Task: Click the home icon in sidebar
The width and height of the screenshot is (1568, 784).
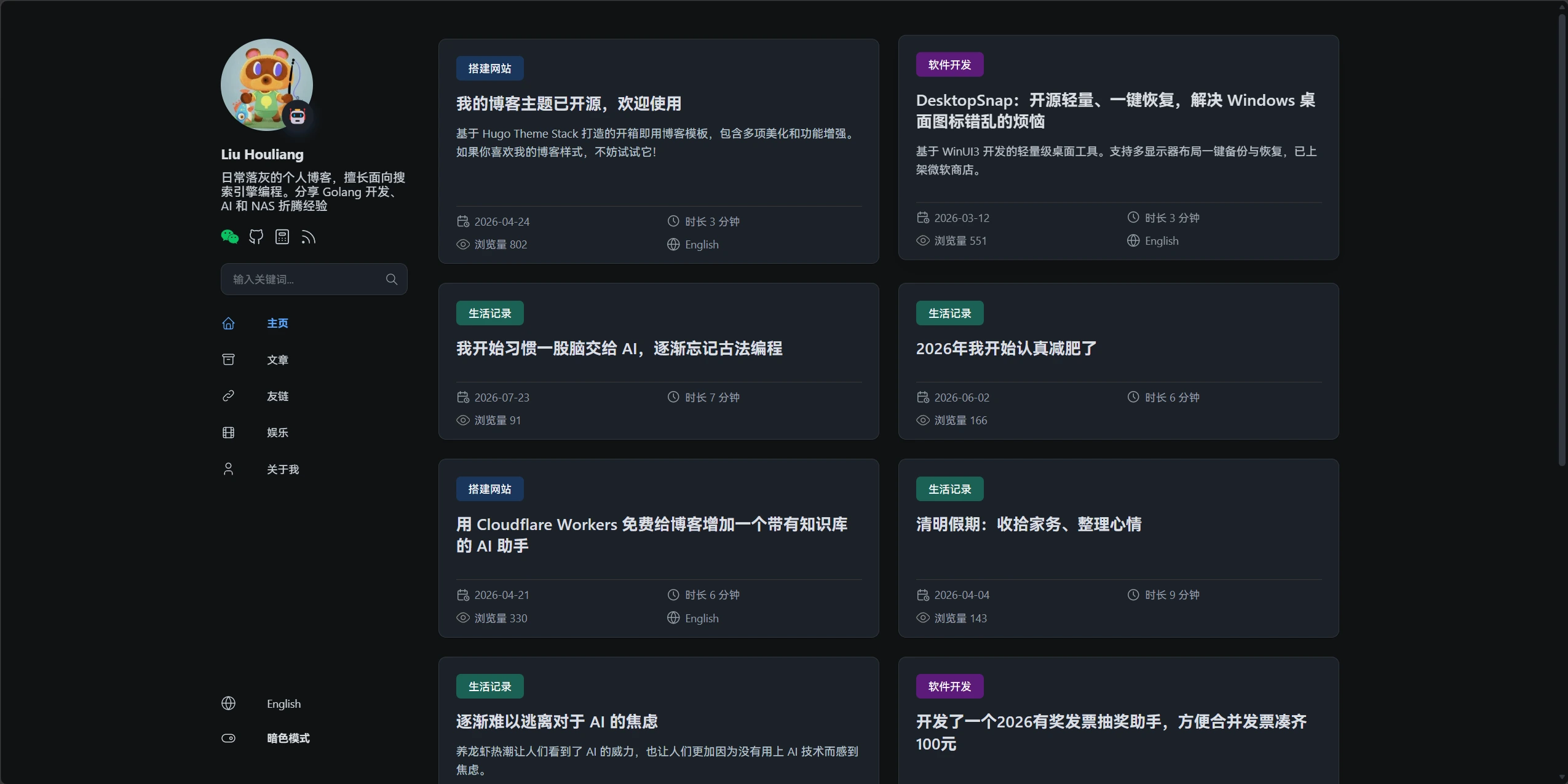Action: point(228,323)
